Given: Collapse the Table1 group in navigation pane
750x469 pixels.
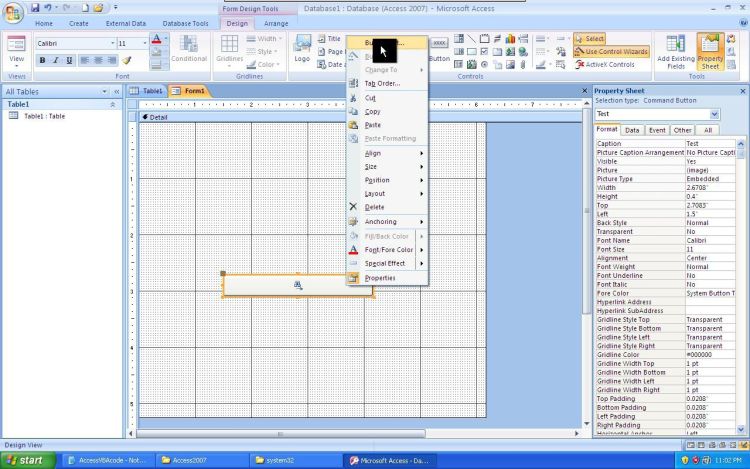Looking at the screenshot, I should pyautogui.click(x=113, y=104).
